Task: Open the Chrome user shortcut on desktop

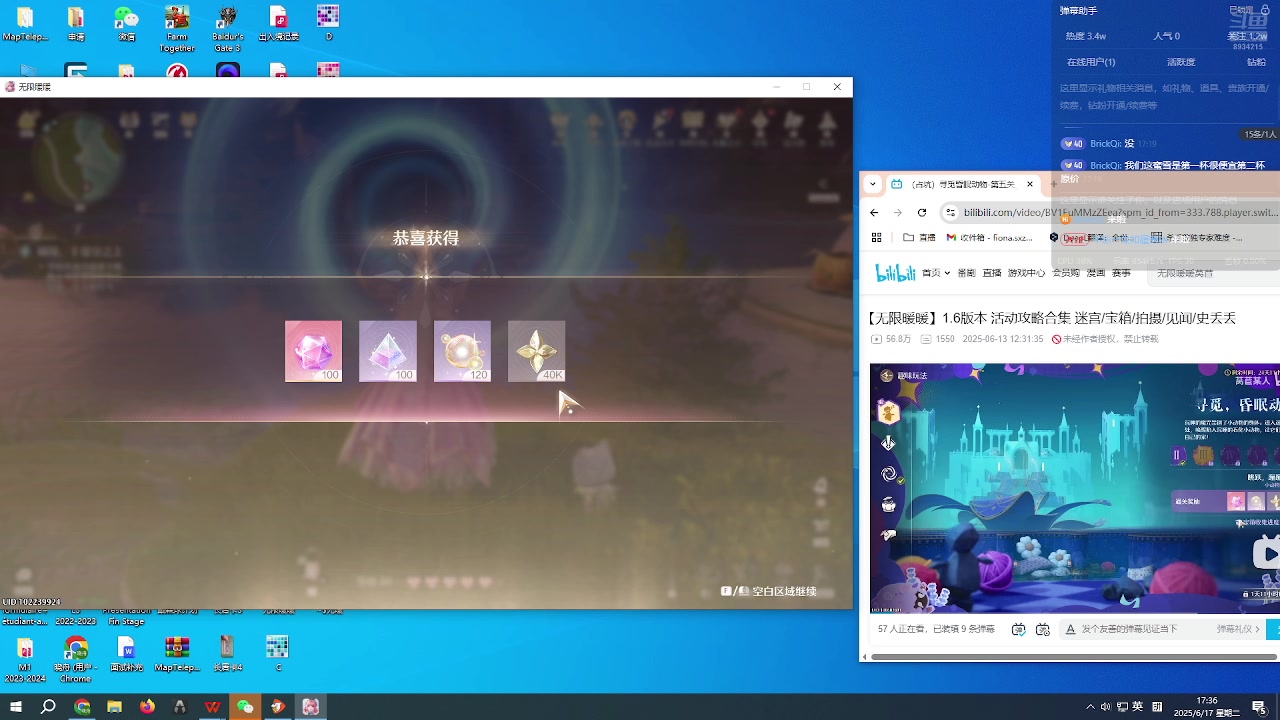Action: coord(76,659)
